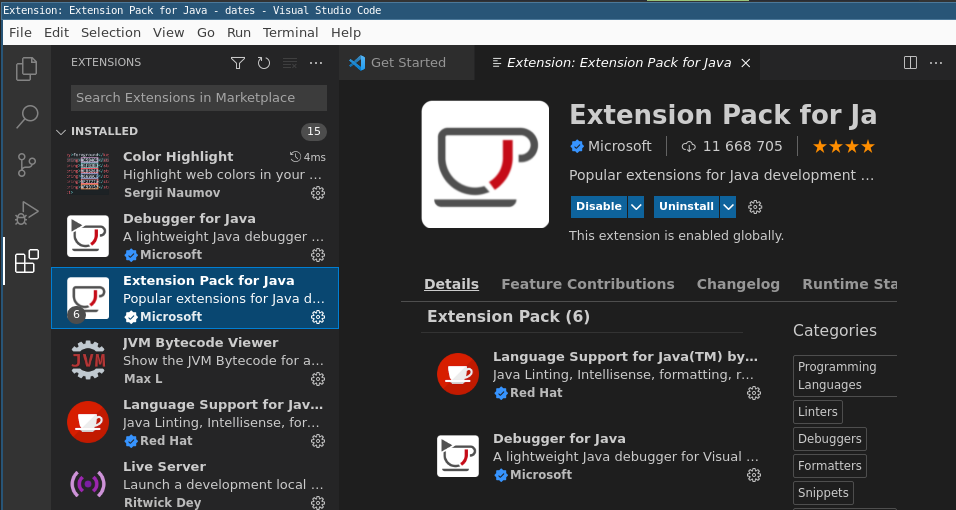Image resolution: width=956 pixels, height=510 pixels.
Task: Open the Explorer view in activity bar
Action: tap(27, 69)
